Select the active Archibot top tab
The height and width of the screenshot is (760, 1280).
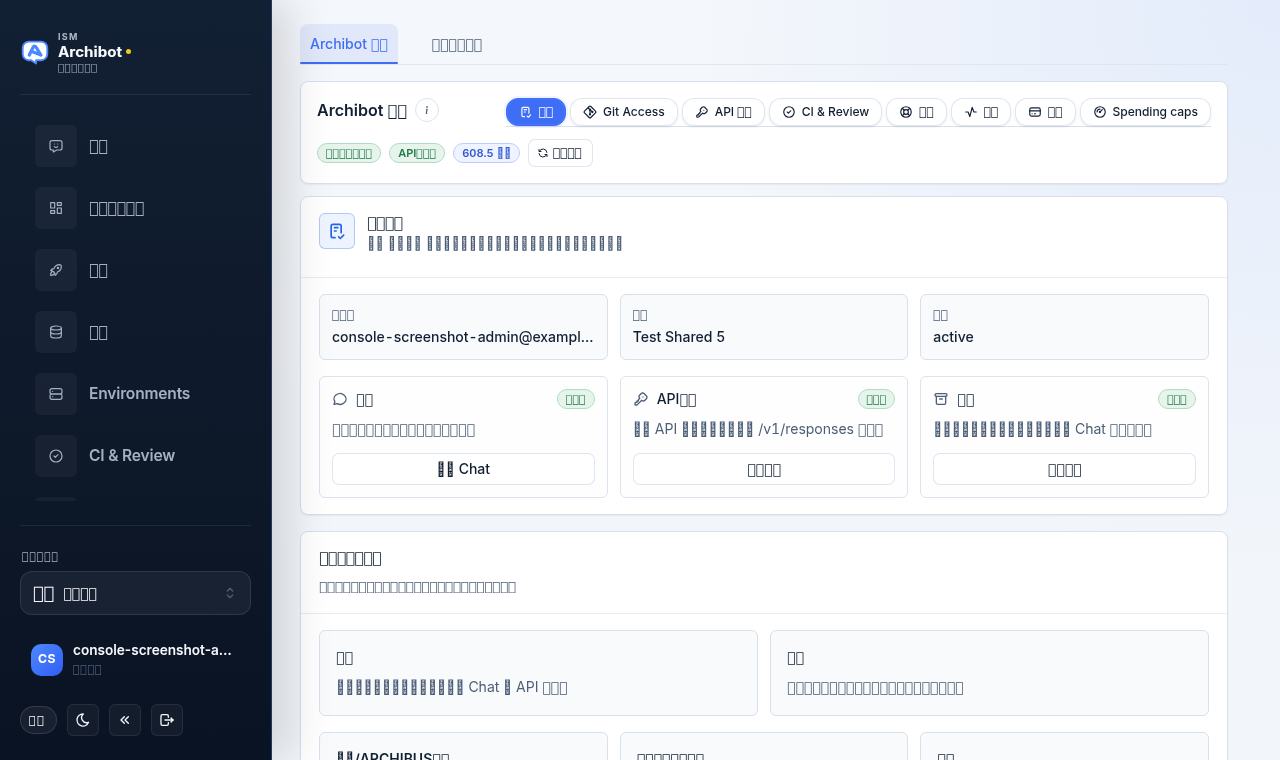(349, 44)
